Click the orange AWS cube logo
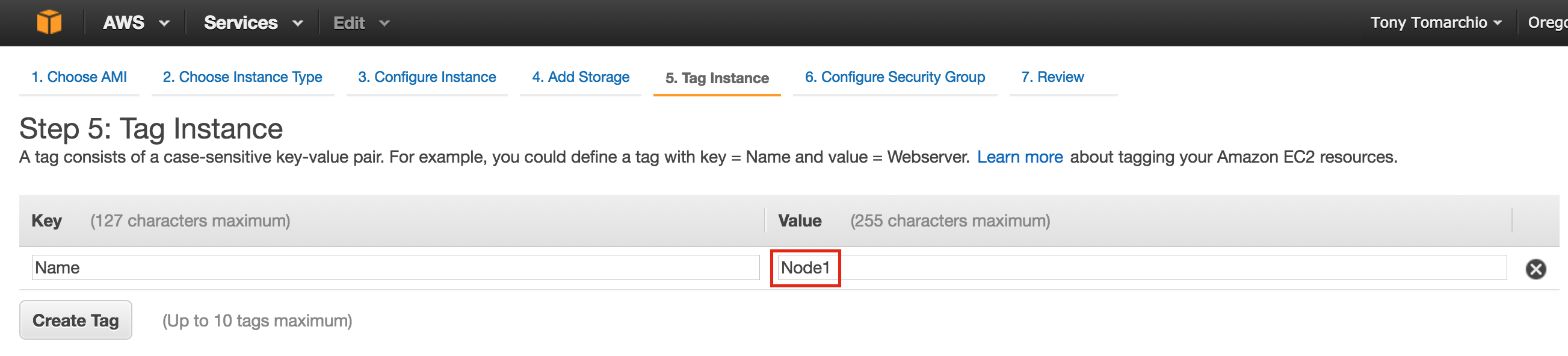 49,22
